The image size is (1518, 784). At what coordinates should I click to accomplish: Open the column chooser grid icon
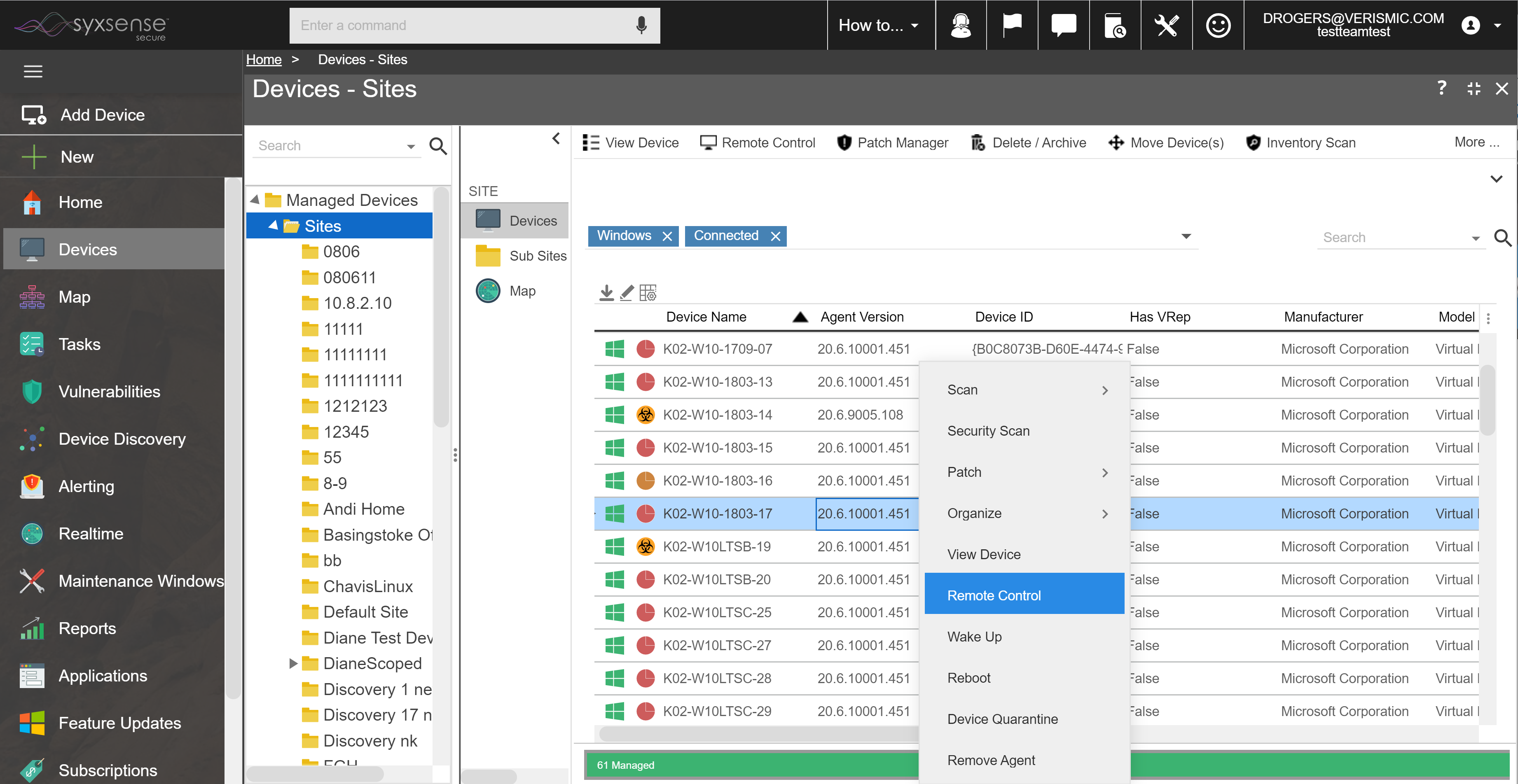click(x=648, y=292)
